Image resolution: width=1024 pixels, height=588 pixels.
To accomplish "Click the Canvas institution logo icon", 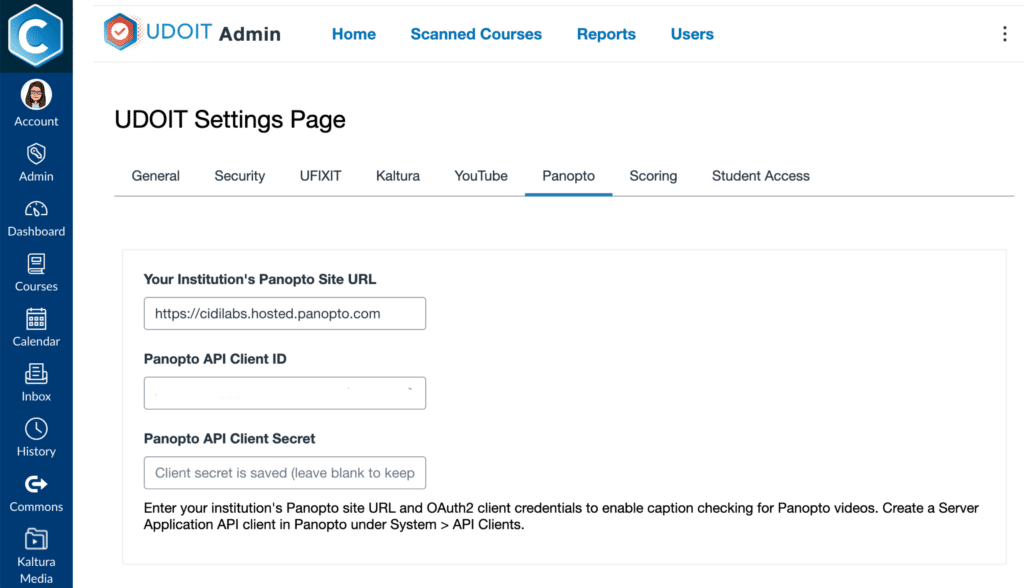I will coord(36,35).
